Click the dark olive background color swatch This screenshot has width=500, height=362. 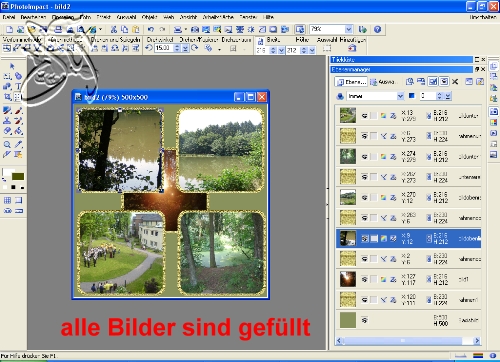point(18,176)
